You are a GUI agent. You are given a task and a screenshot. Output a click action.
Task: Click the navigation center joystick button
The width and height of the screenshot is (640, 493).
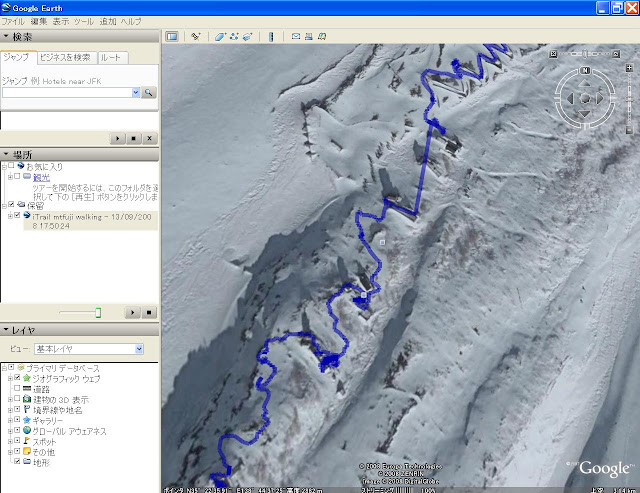click(585, 98)
